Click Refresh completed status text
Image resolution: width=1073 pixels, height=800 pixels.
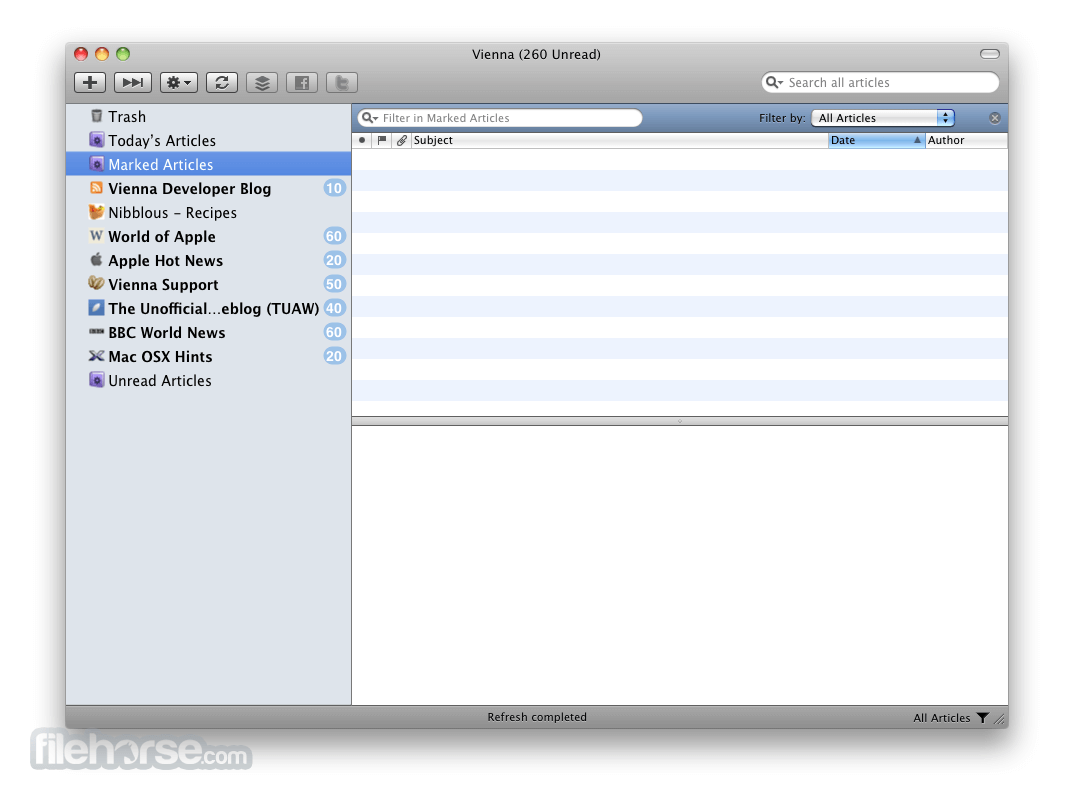click(537, 717)
